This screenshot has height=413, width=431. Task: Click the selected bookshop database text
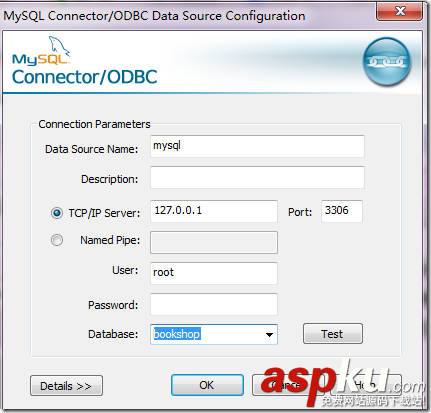[x=177, y=334]
